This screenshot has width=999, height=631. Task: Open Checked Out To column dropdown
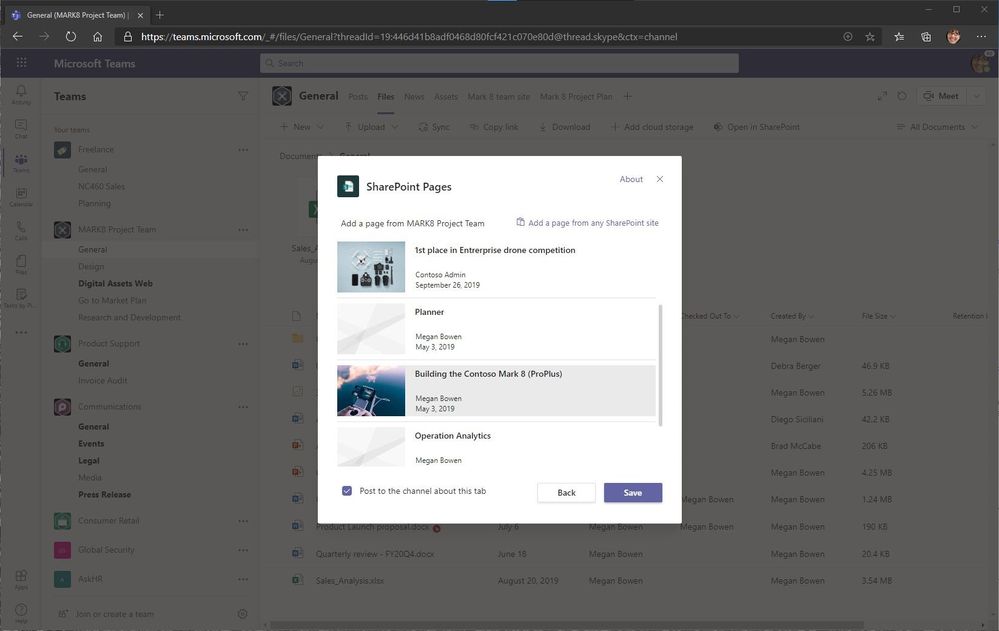point(710,316)
